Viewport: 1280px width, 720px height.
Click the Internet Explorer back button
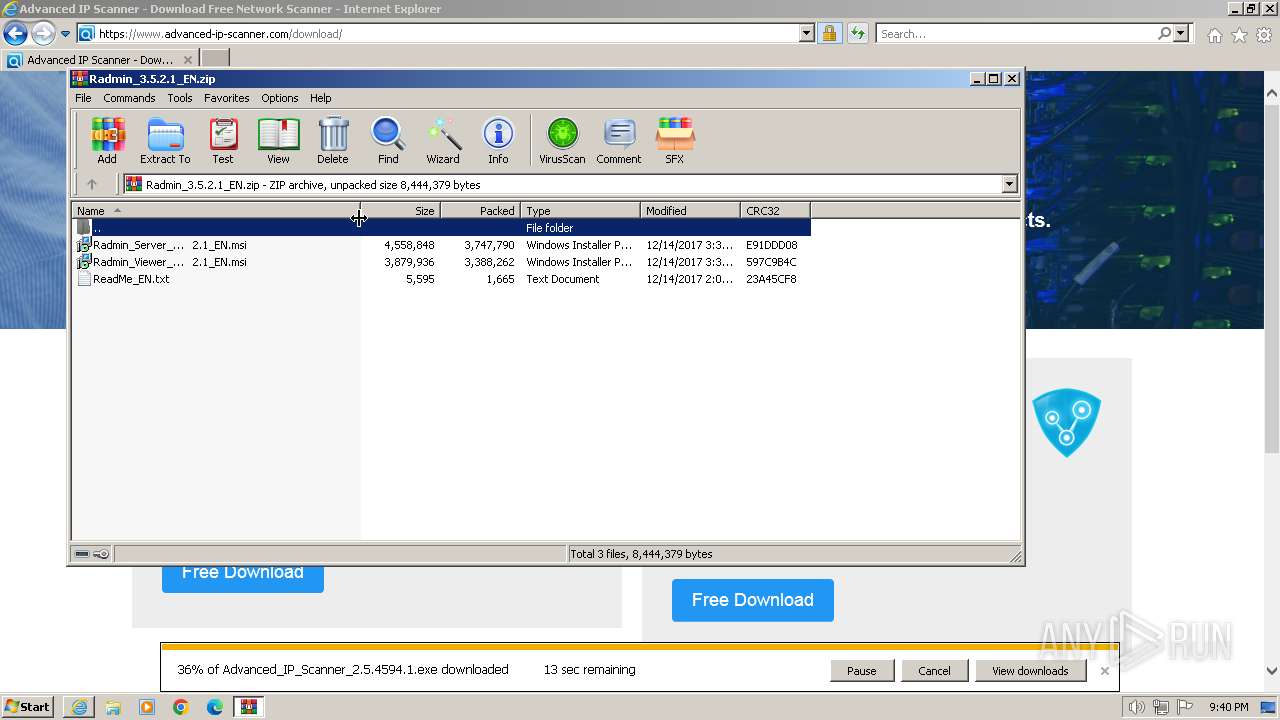(15, 33)
